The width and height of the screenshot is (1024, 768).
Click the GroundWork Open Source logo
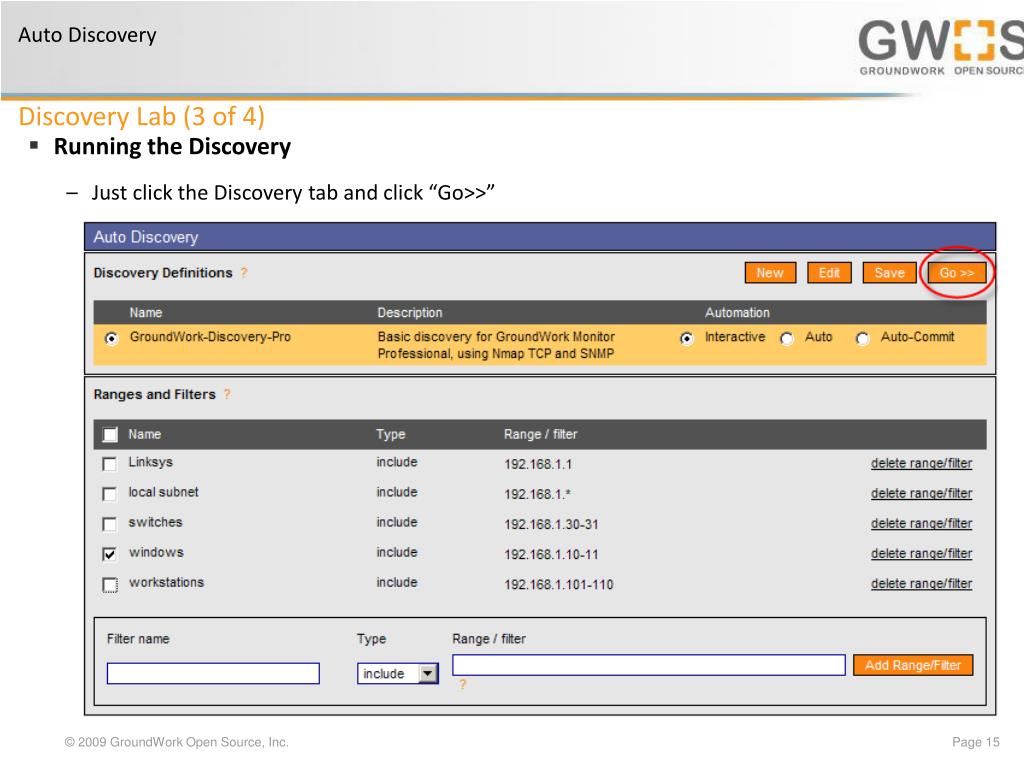pyautogui.click(x=940, y=48)
